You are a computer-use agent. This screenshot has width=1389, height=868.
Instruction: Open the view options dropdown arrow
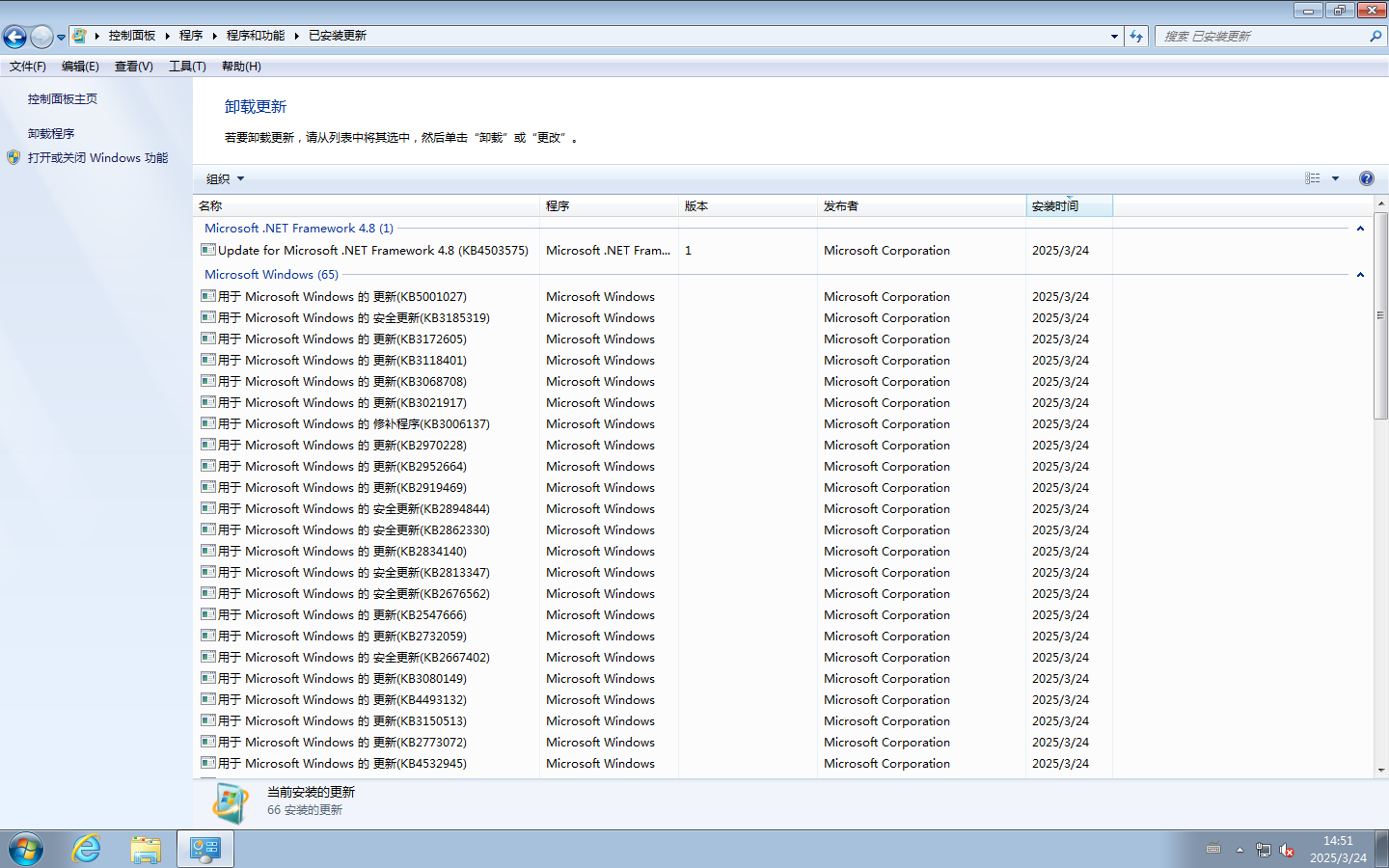tap(1336, 178)
